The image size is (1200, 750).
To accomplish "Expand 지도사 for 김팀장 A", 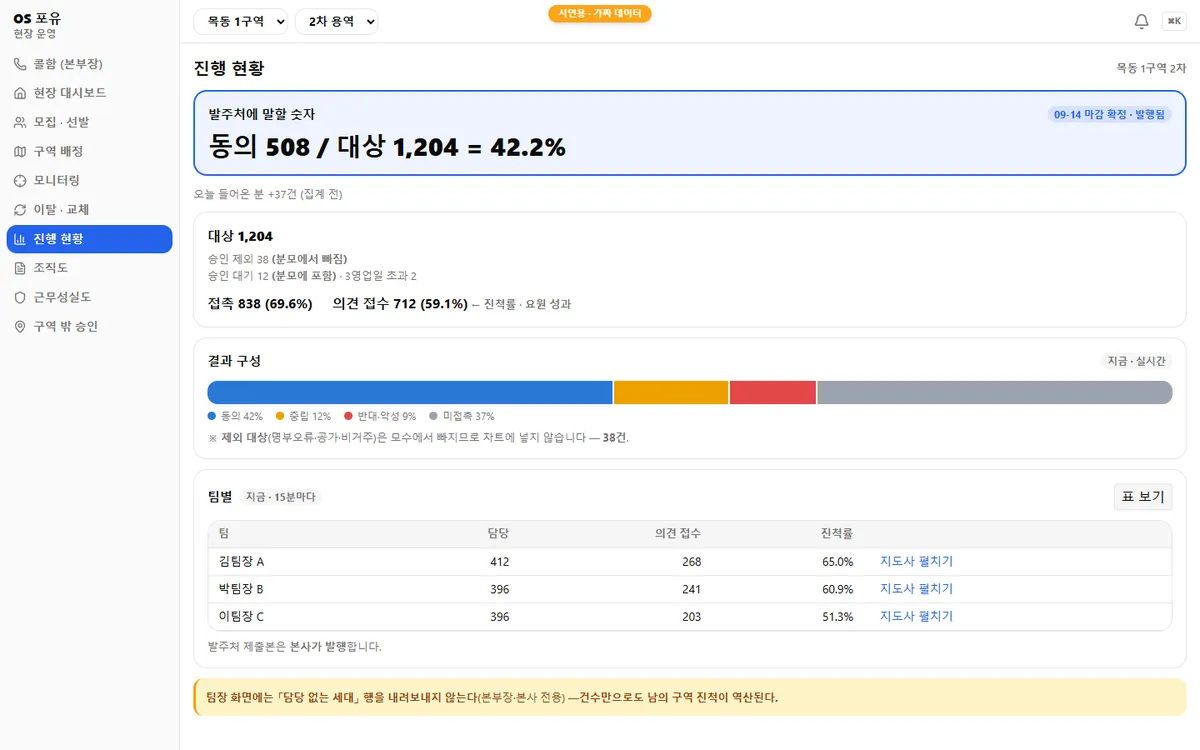I will [x=916, y=561].
